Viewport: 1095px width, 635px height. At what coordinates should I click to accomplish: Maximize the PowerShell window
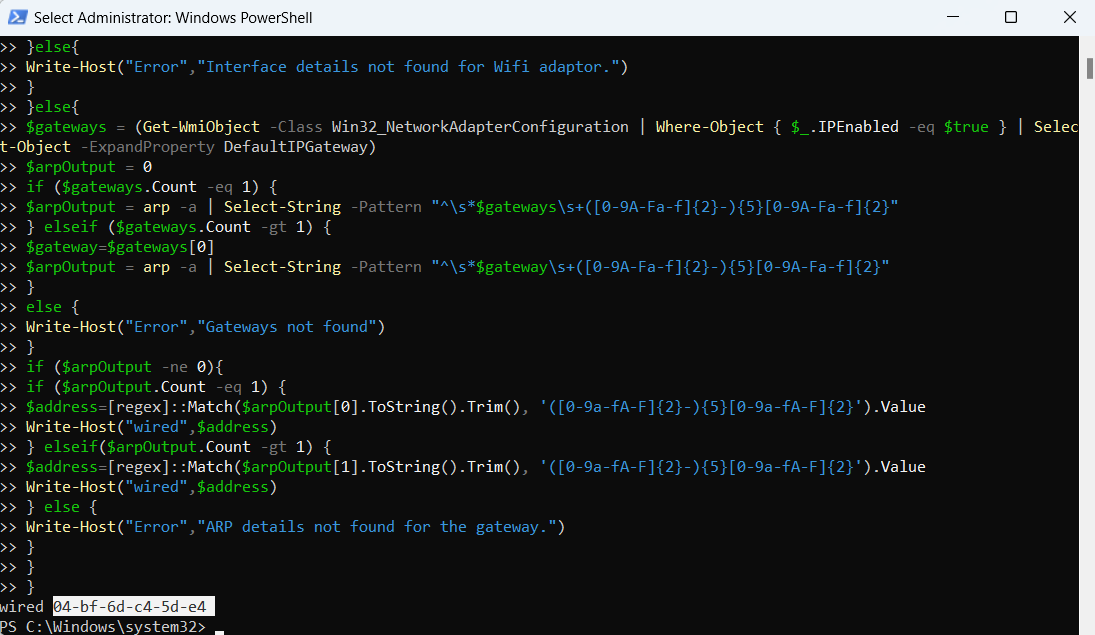coord(1011,17)
